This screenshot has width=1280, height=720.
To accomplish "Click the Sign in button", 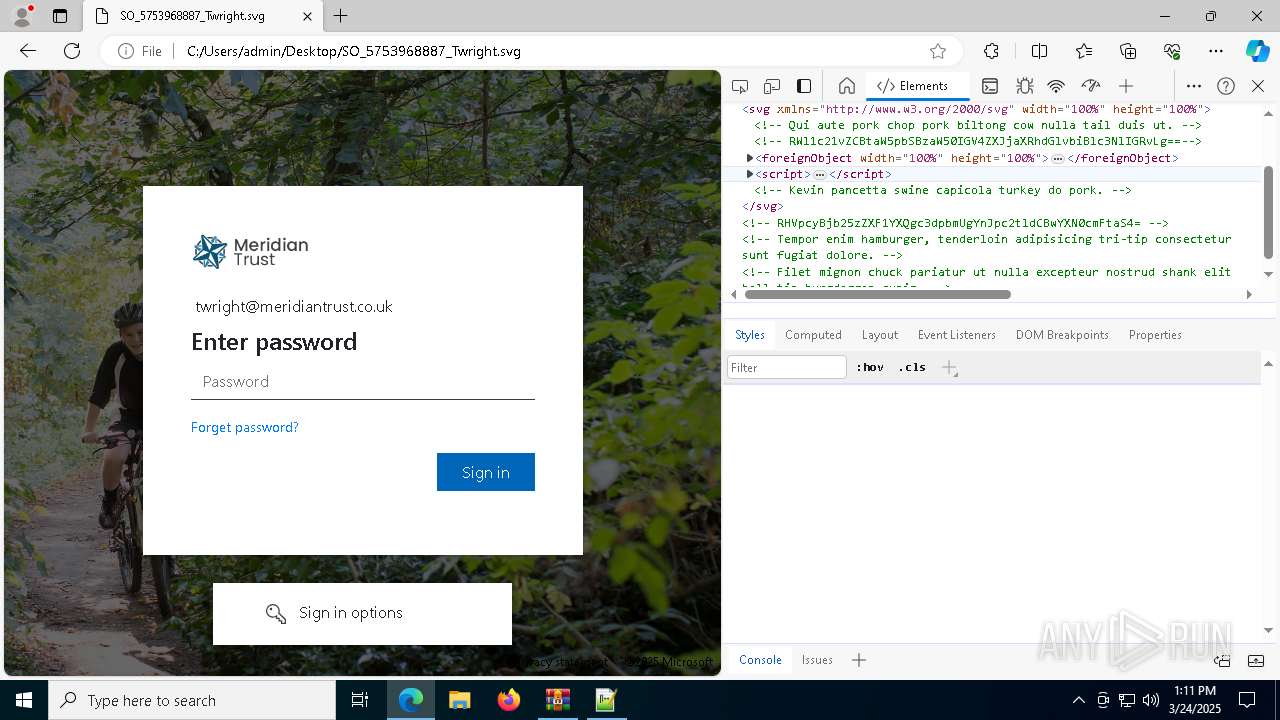I will pos(486,472).
